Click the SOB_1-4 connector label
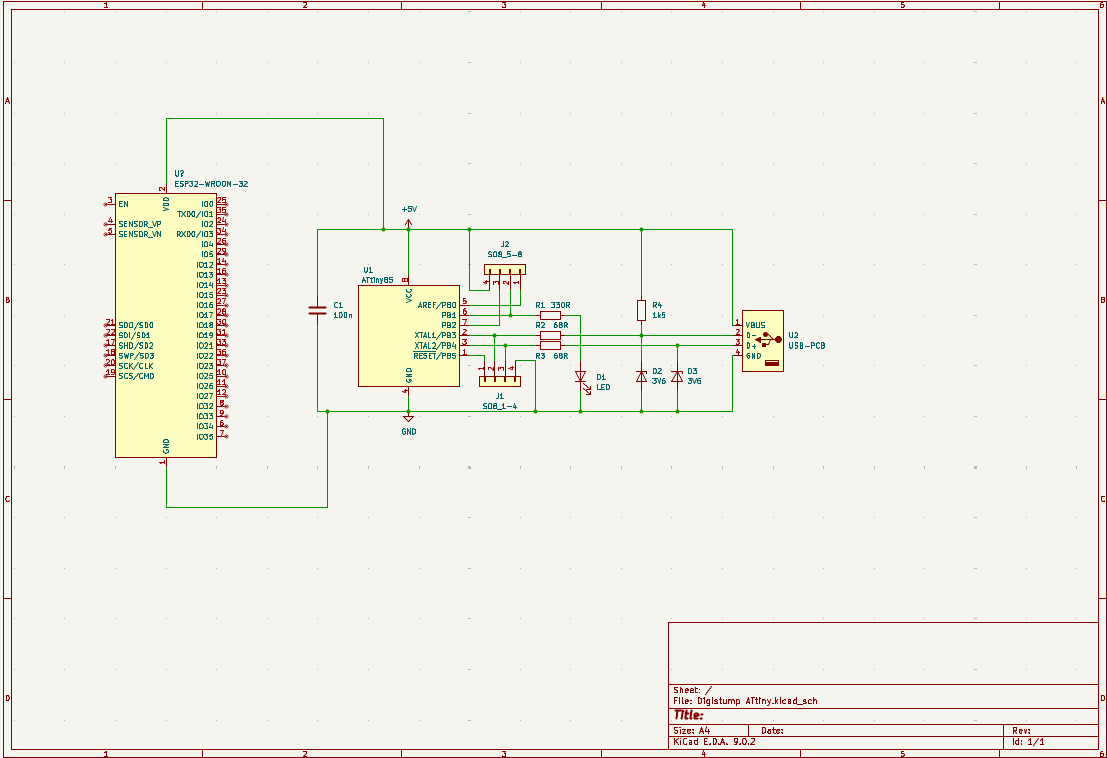 (500, 406)
